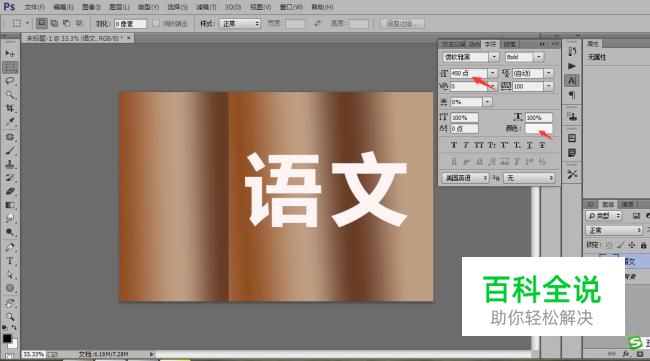Viewport: 650px width, 361px height.
Task: Switch to the Character tab
Action: click(x=490, y=44)
